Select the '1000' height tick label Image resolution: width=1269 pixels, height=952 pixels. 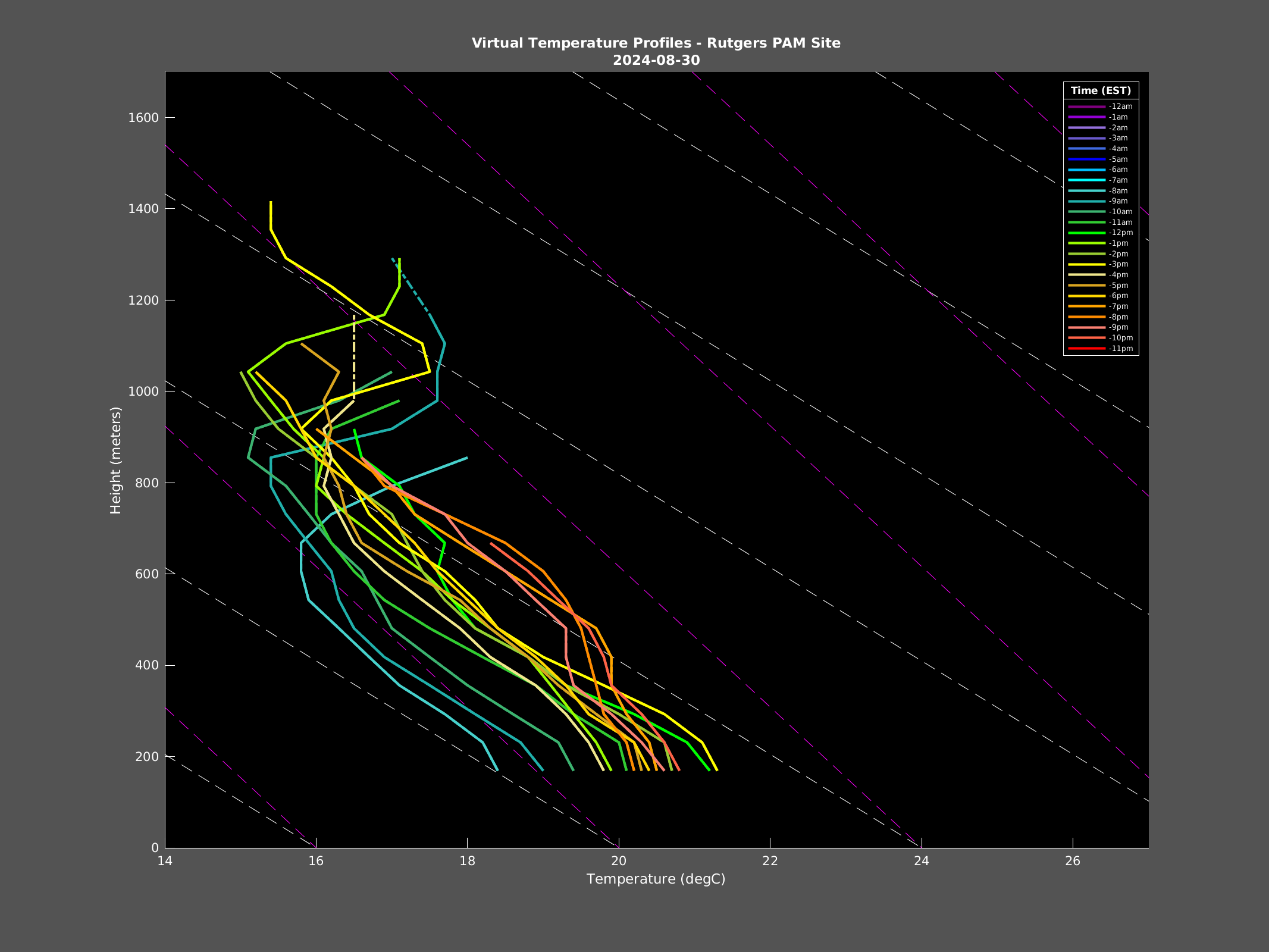[x=143, y=392]
